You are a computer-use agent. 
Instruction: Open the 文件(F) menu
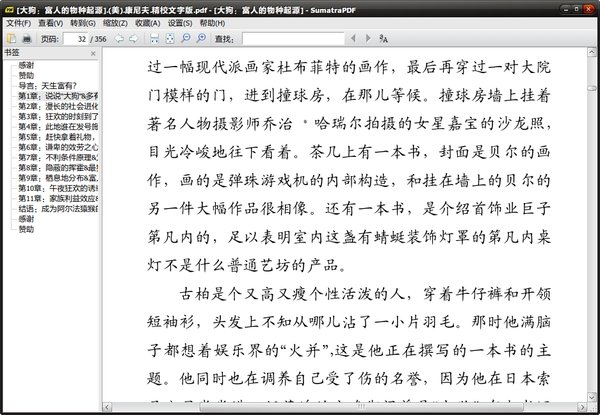coord(18,23)
